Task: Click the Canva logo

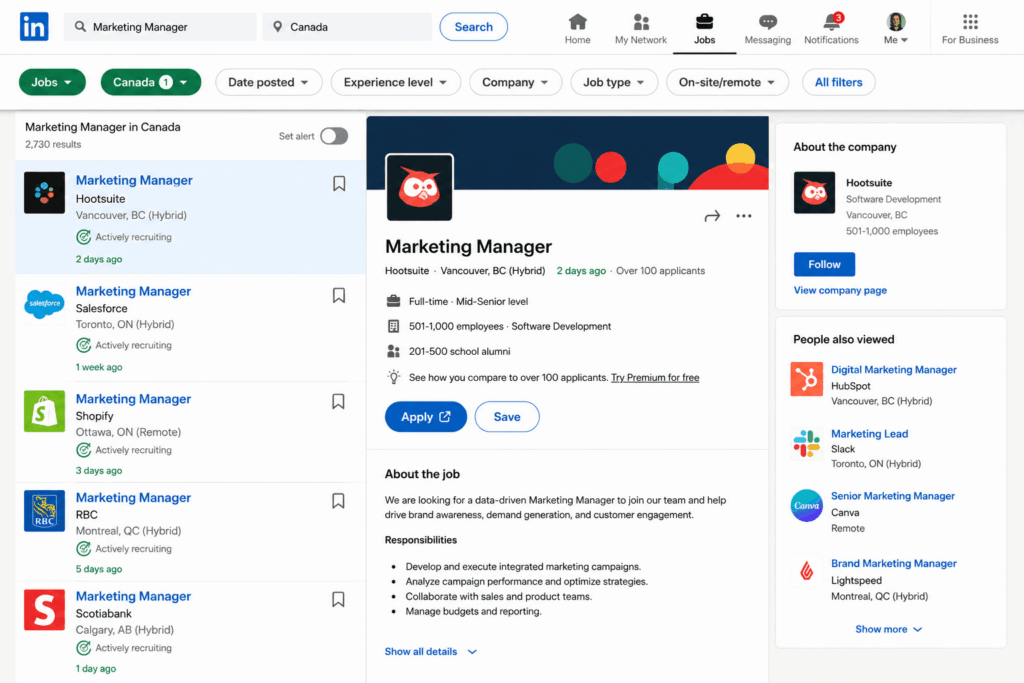Action: click(x=807, y=505)
